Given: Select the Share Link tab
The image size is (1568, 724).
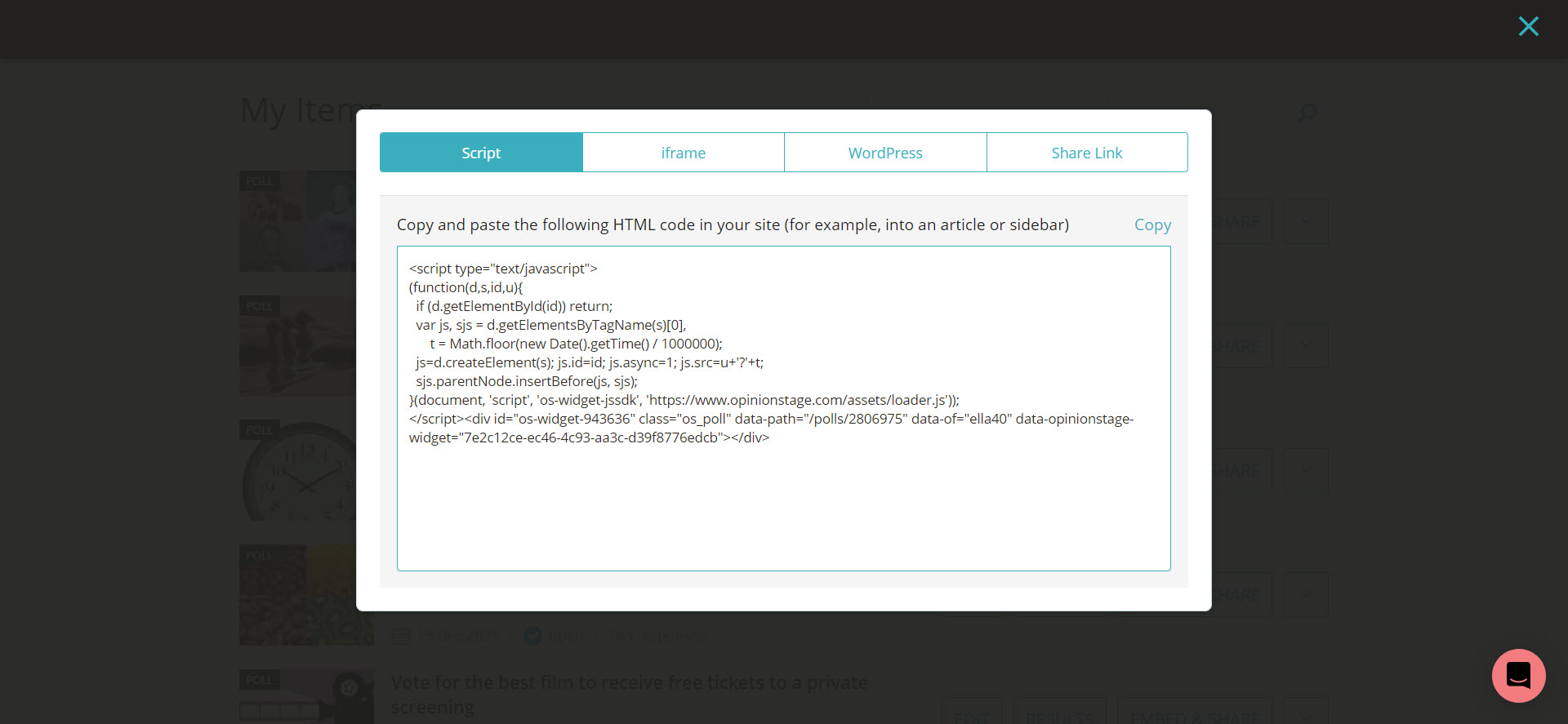Looking at the screenshot, I should [1086, 153].
